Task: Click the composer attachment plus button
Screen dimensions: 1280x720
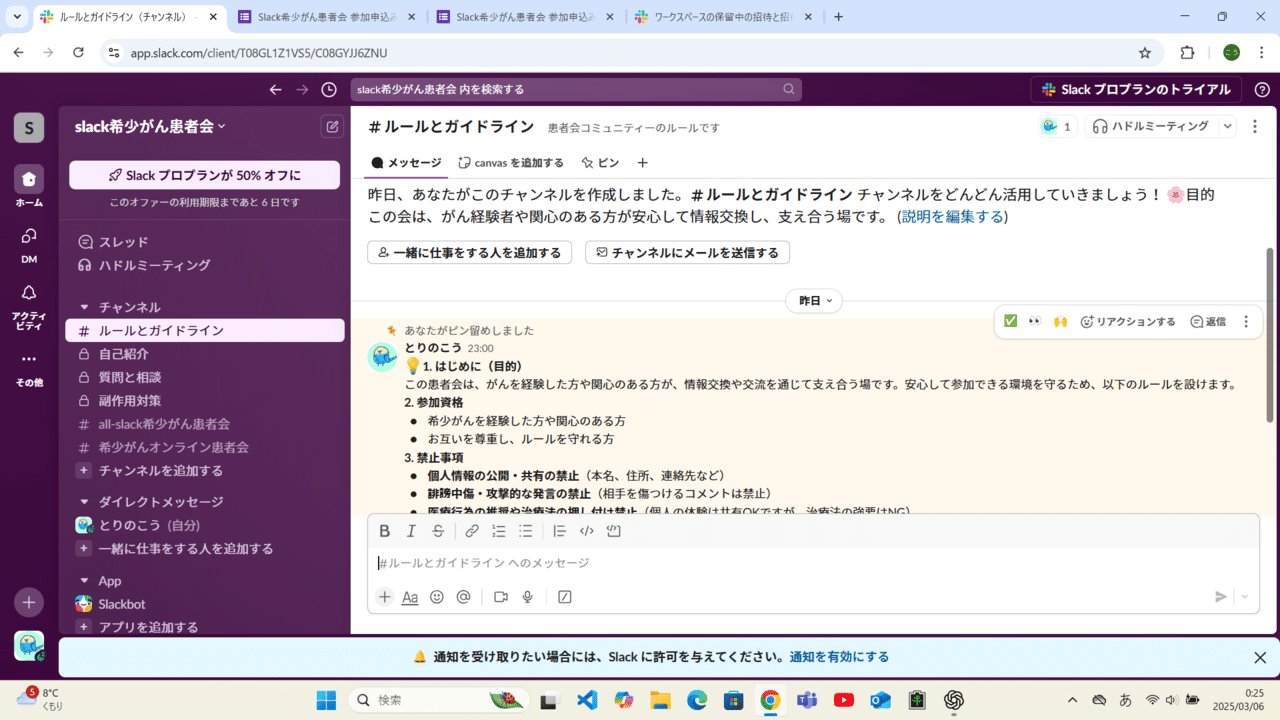Action: 385,597
